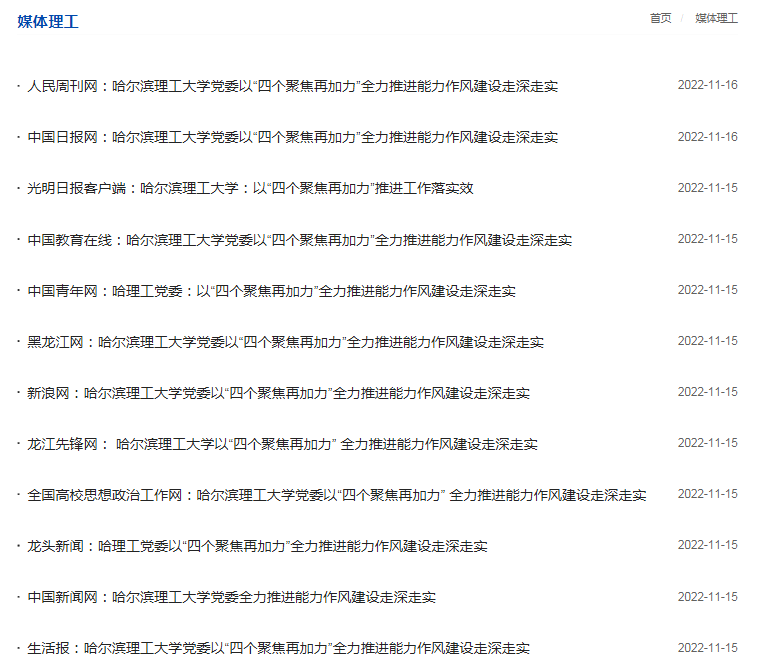Click the 2022-11-16 date beside 人民周刊网
This screenshot has height=668, width=757.
(x=707, y=85)
